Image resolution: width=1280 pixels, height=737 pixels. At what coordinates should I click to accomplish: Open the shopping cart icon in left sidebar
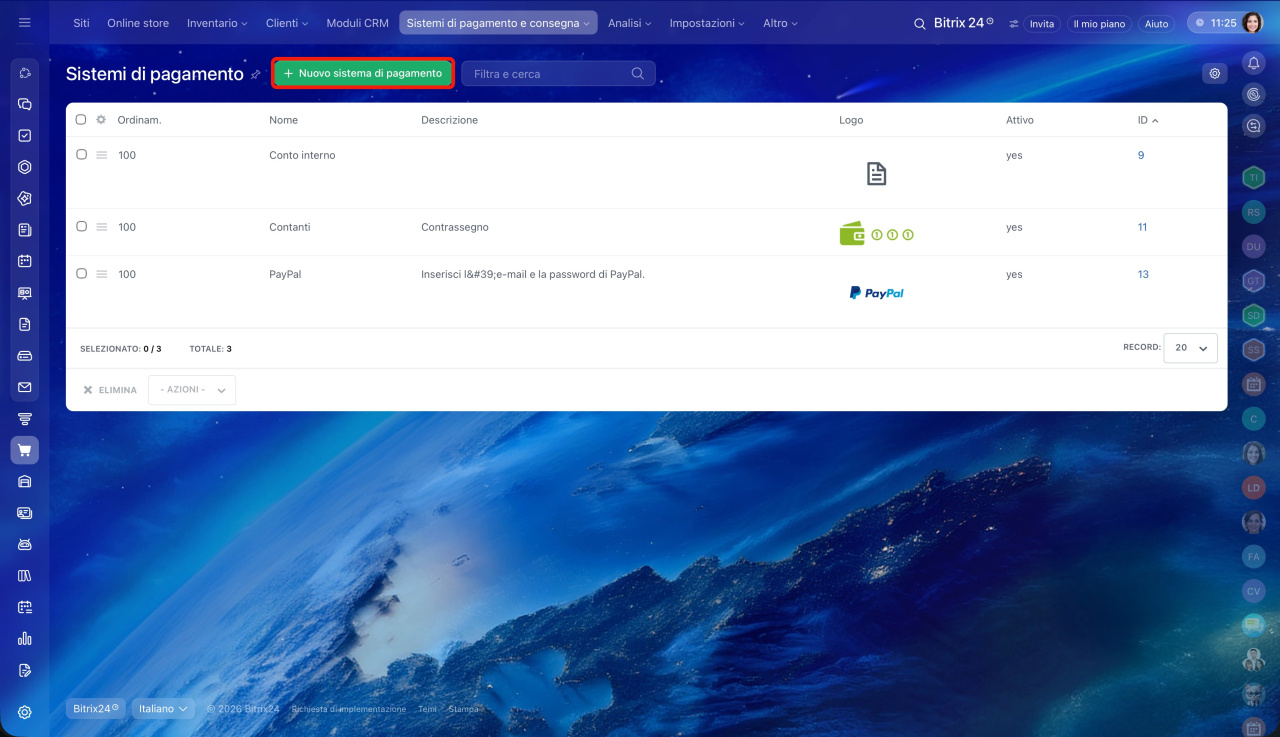pyautogui.click(x=25, y=450)
